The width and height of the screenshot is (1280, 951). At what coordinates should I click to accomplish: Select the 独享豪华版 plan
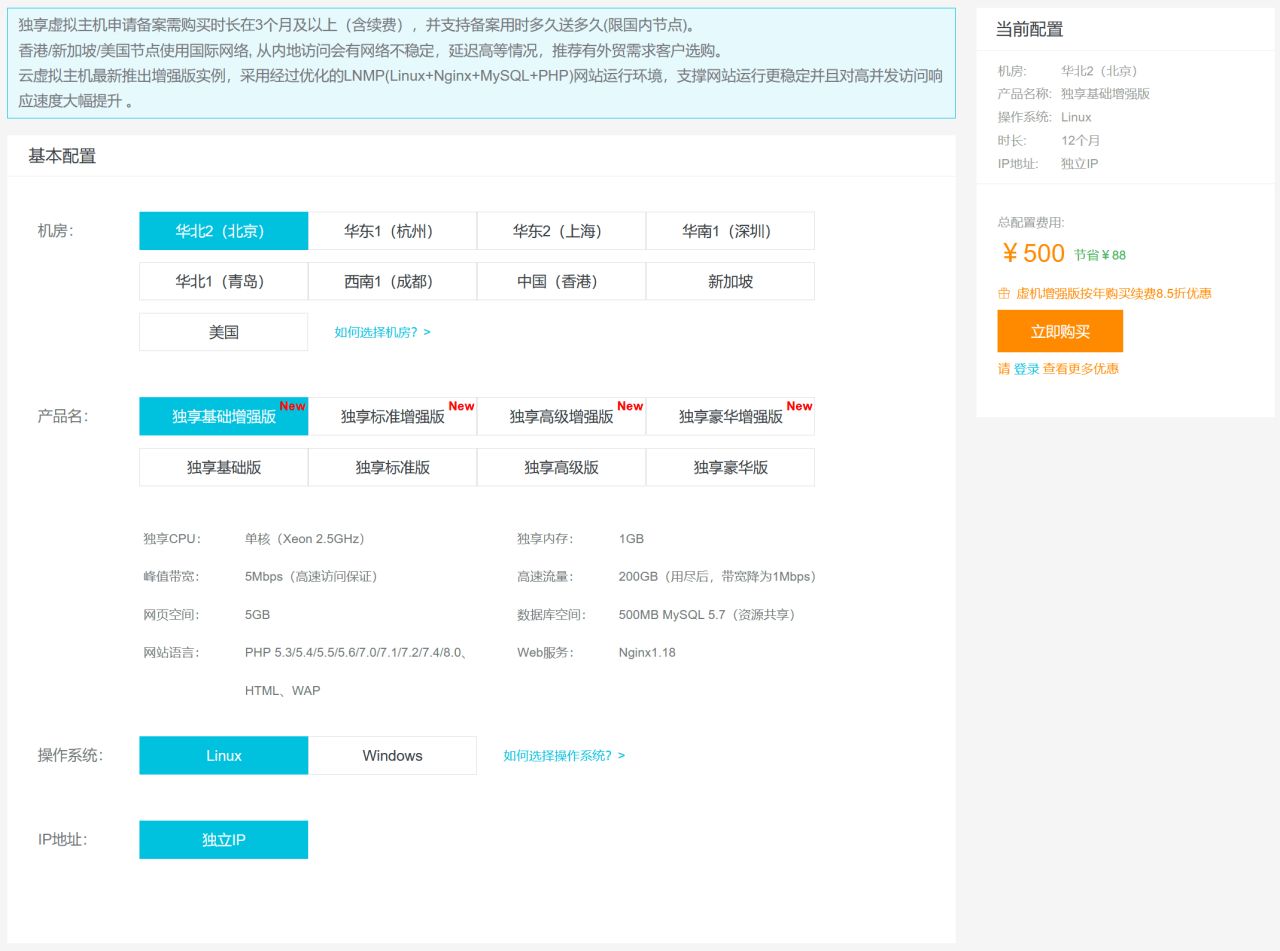pyautogui.click(x=729, y=466)
